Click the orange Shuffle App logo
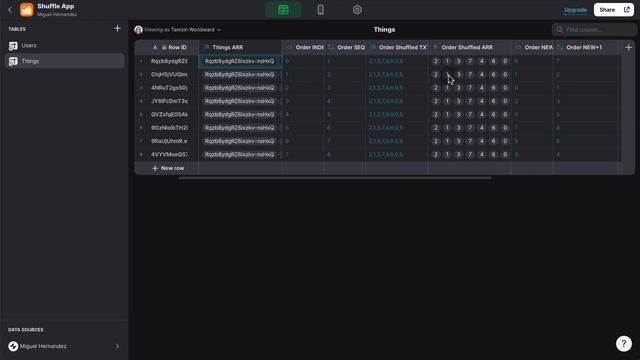This screenshot has width=640, height=360. coord(27,10)
